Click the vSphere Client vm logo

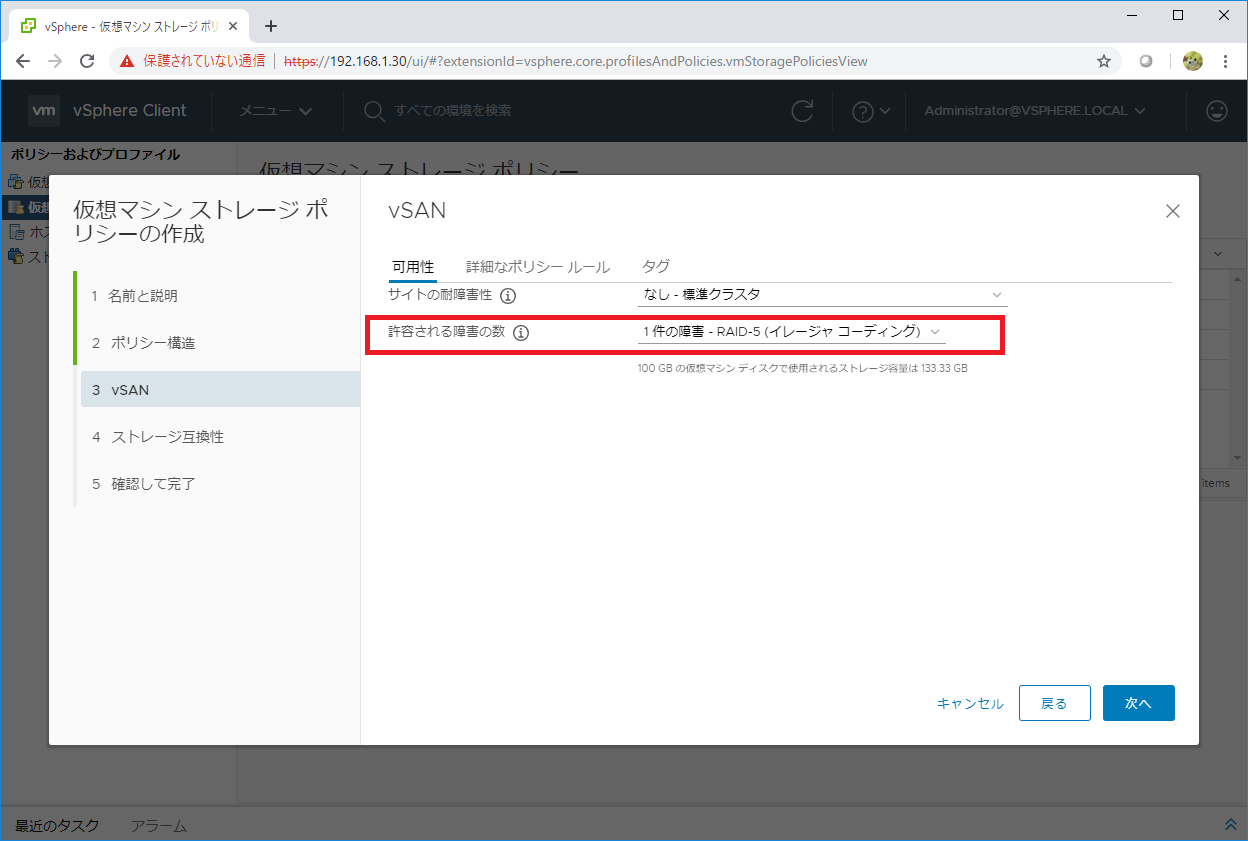pyautogui.click(x=43, y=111)
